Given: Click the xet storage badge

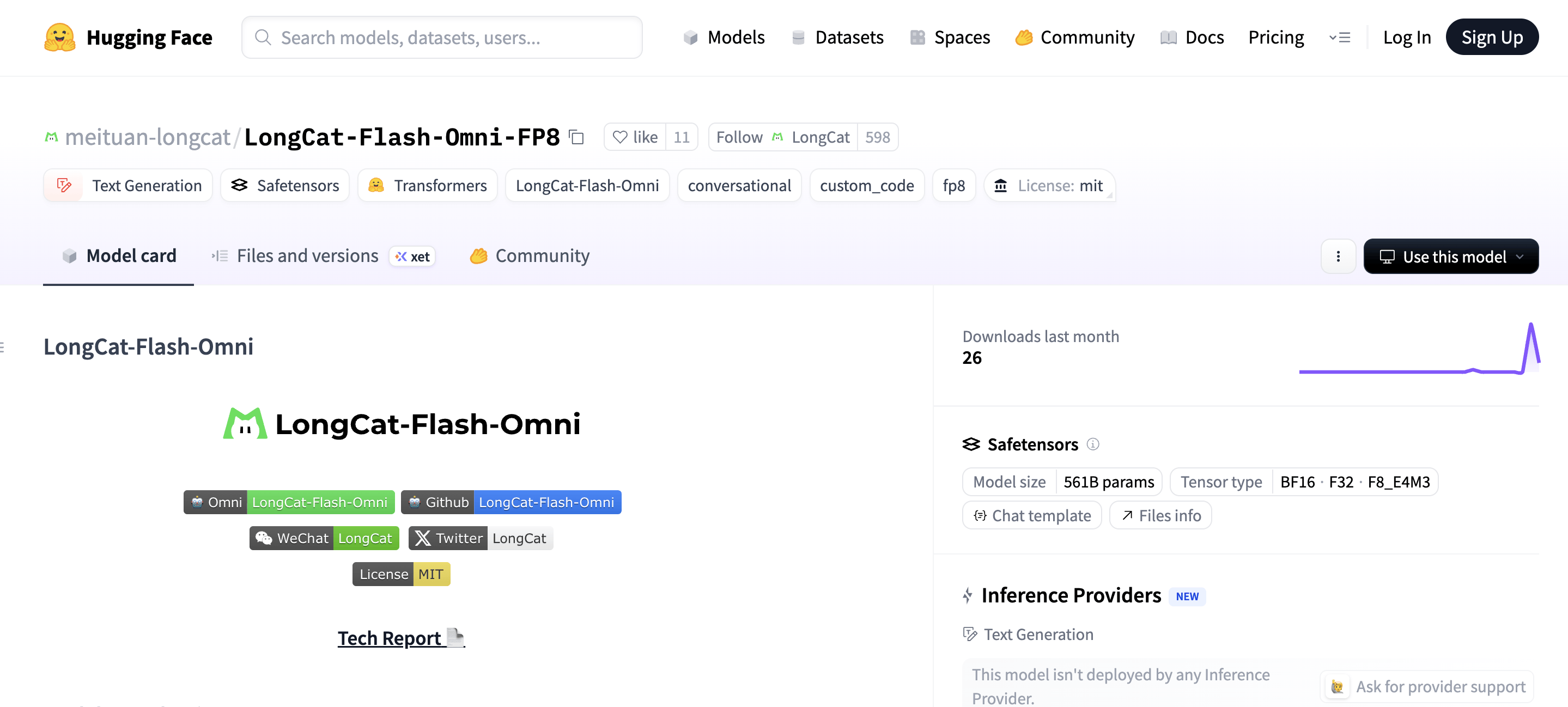Looking at the screenshot, I should (x=412, y=257).
